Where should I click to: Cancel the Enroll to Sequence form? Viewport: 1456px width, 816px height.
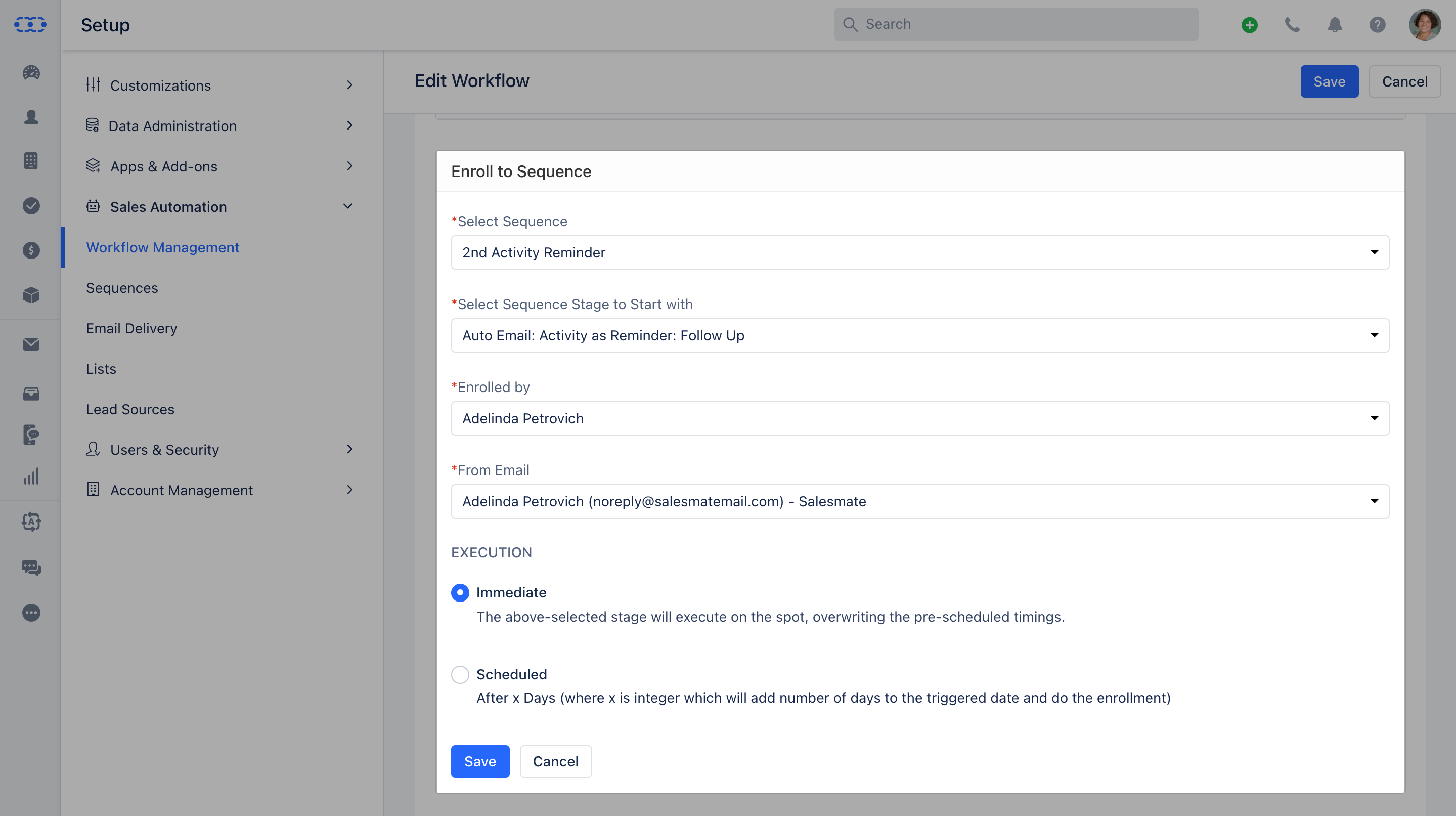click(555, 761)
